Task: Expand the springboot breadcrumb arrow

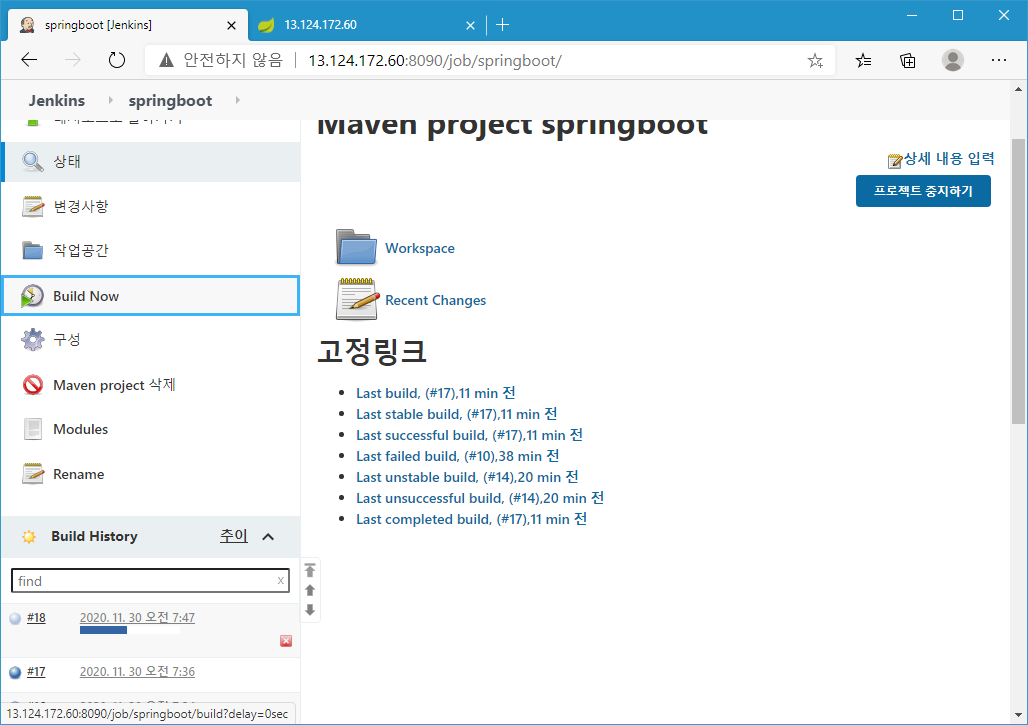Action: (x=237, y=100)
